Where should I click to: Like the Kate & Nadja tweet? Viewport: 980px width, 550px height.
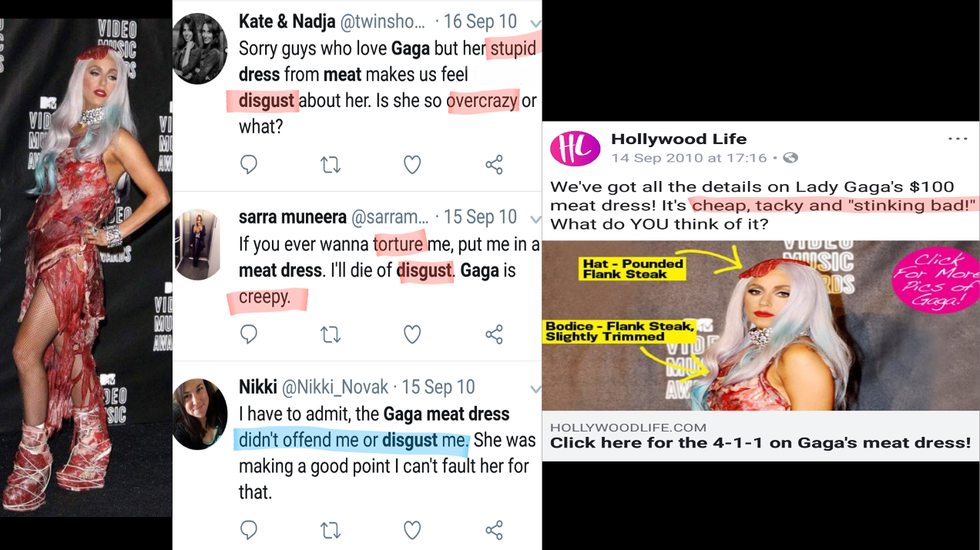click(x=411, y=164)
